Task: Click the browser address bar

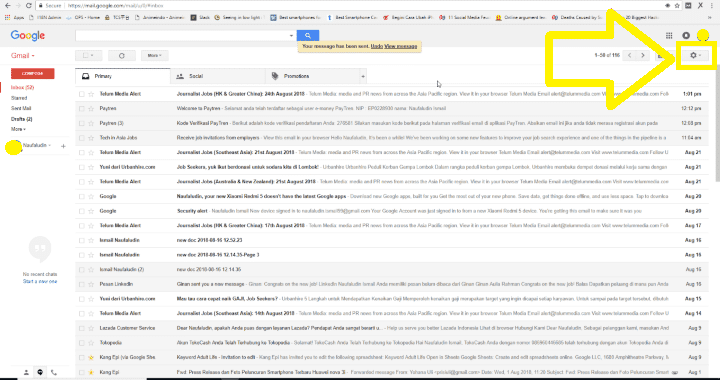Action: click(349, 6)
